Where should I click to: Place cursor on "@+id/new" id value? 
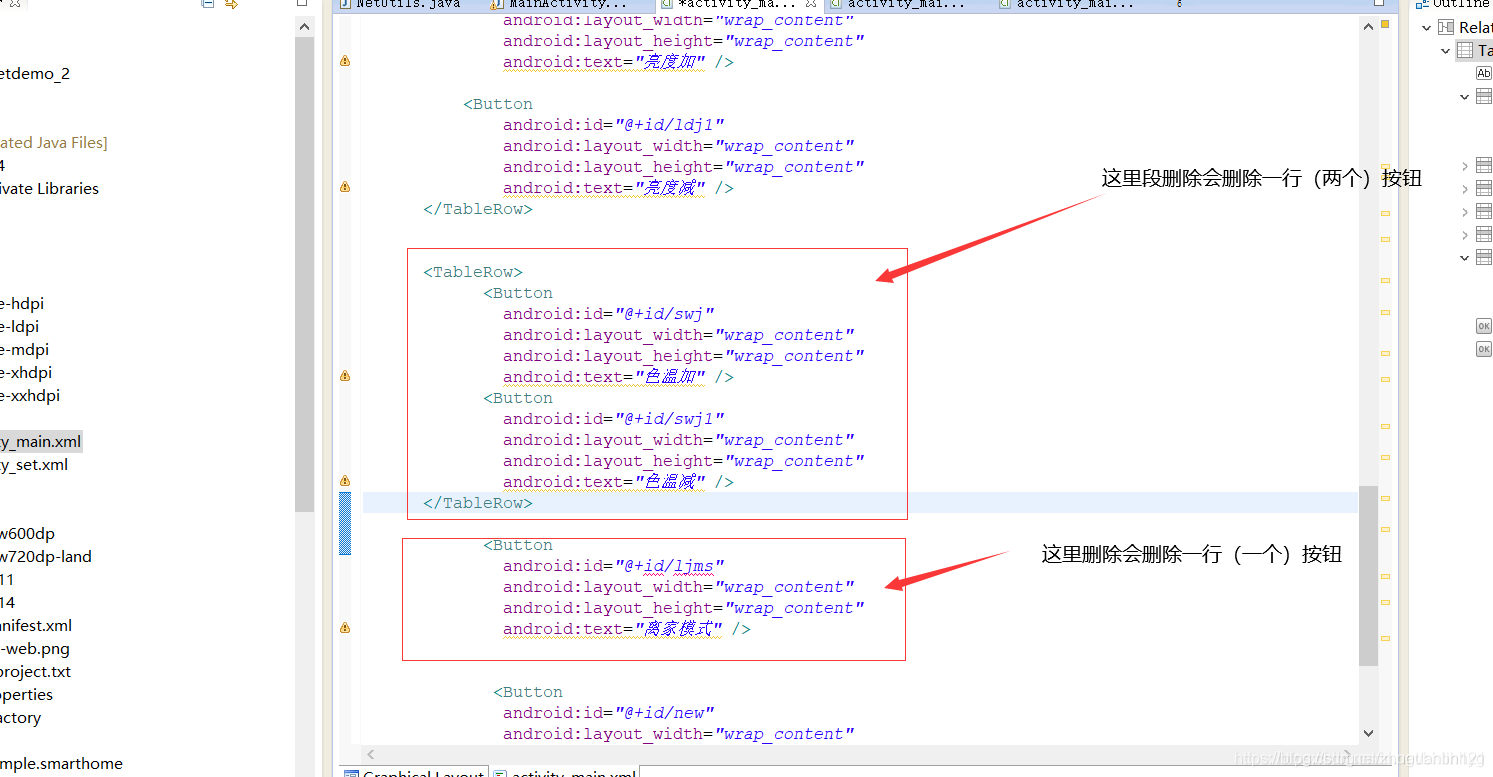665,713
